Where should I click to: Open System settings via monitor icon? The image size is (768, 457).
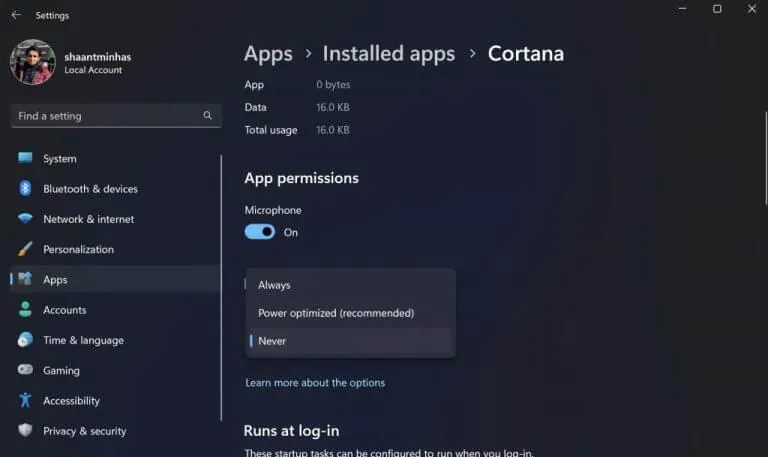click(25, 158)
